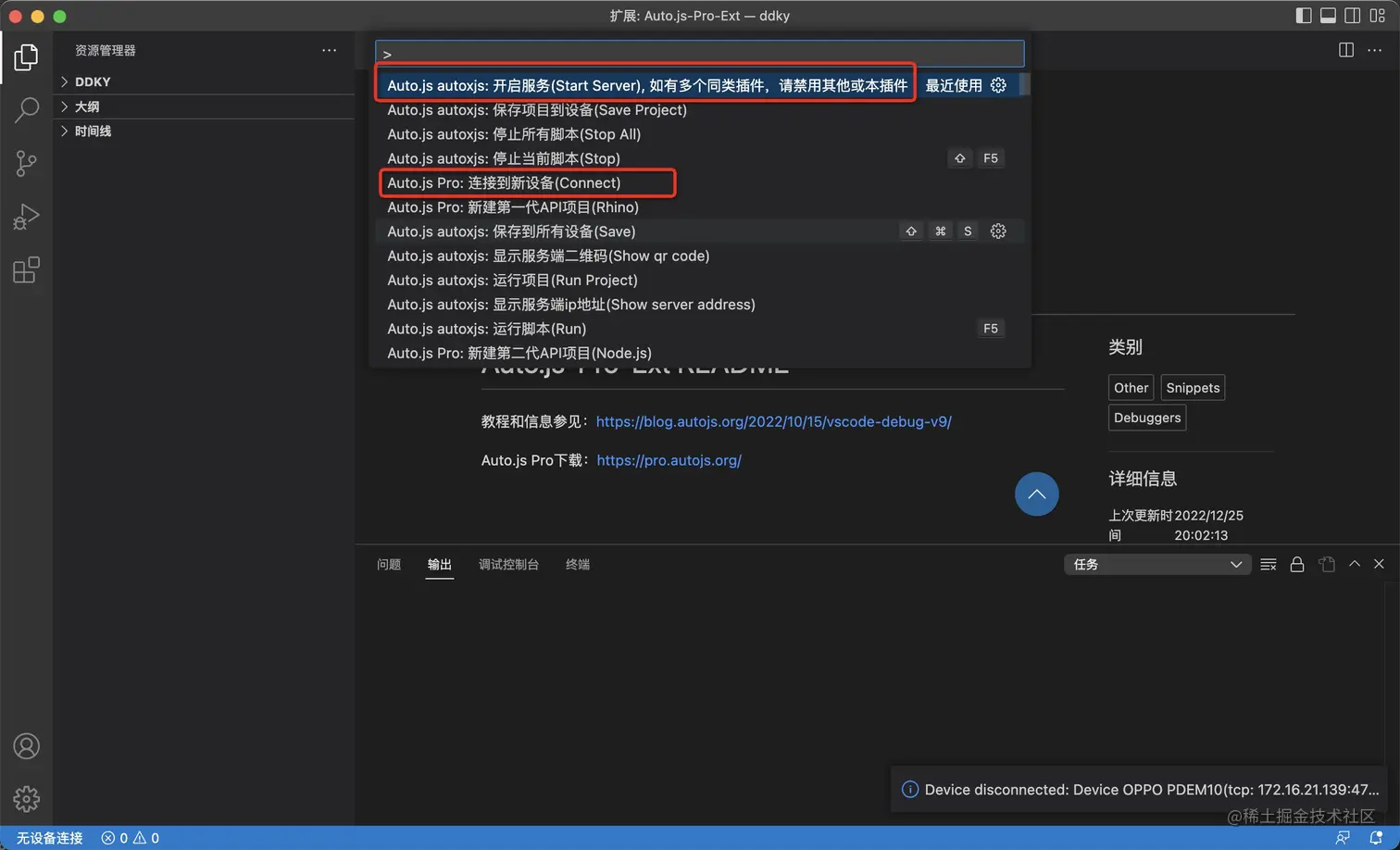The height and width of the screenshot is (850, 1400).
Task: Toggle the secondary side bar layout icon
Action: click(1353, 16)
